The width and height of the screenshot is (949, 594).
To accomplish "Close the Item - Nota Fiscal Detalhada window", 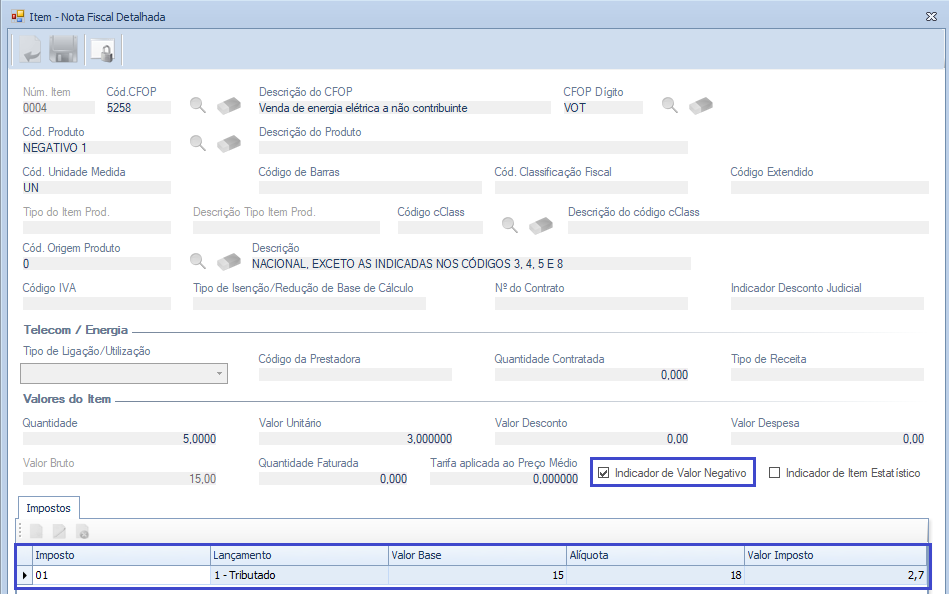I will point(931,16).
